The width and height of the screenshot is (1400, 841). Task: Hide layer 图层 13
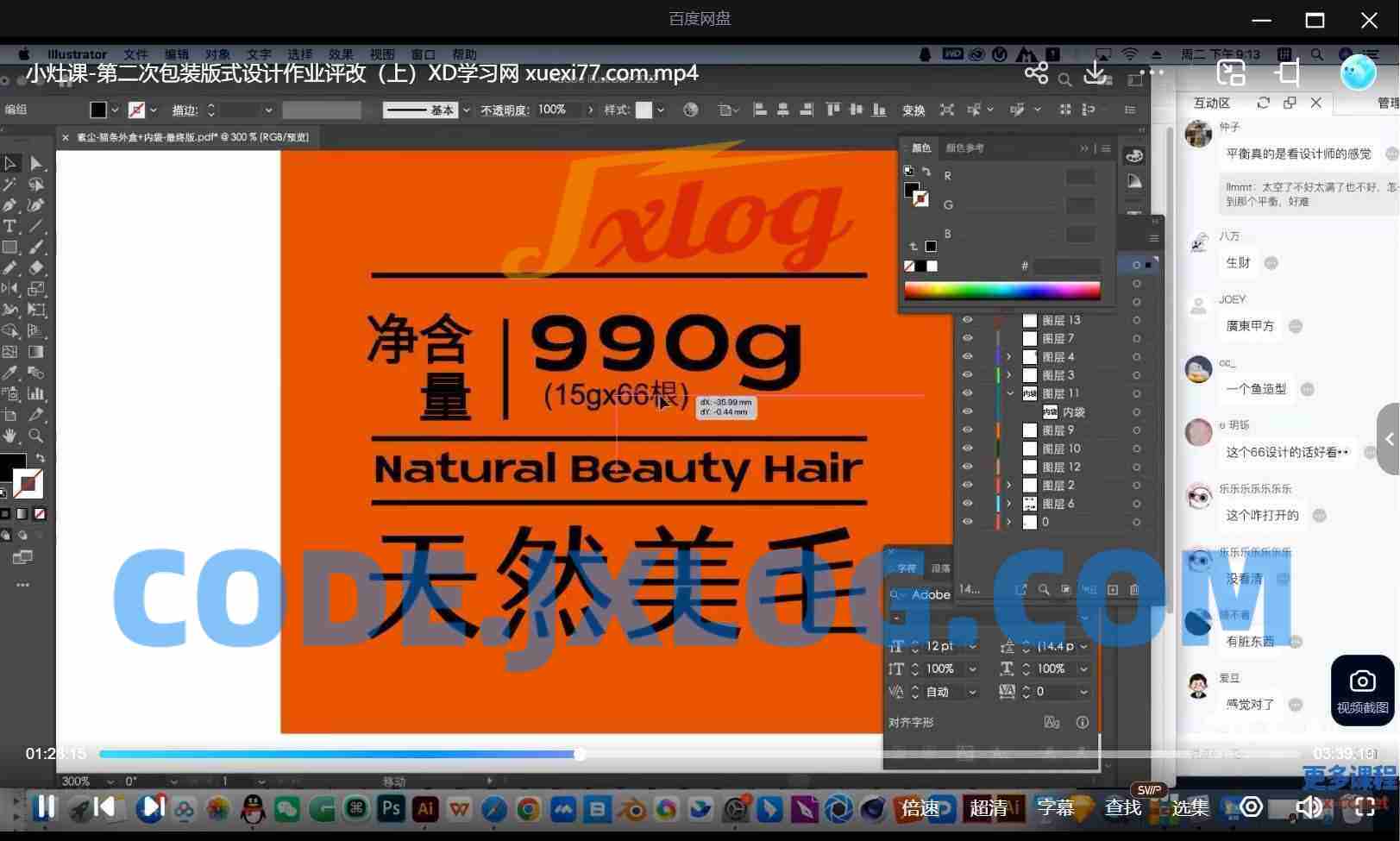tap(967, 320)
